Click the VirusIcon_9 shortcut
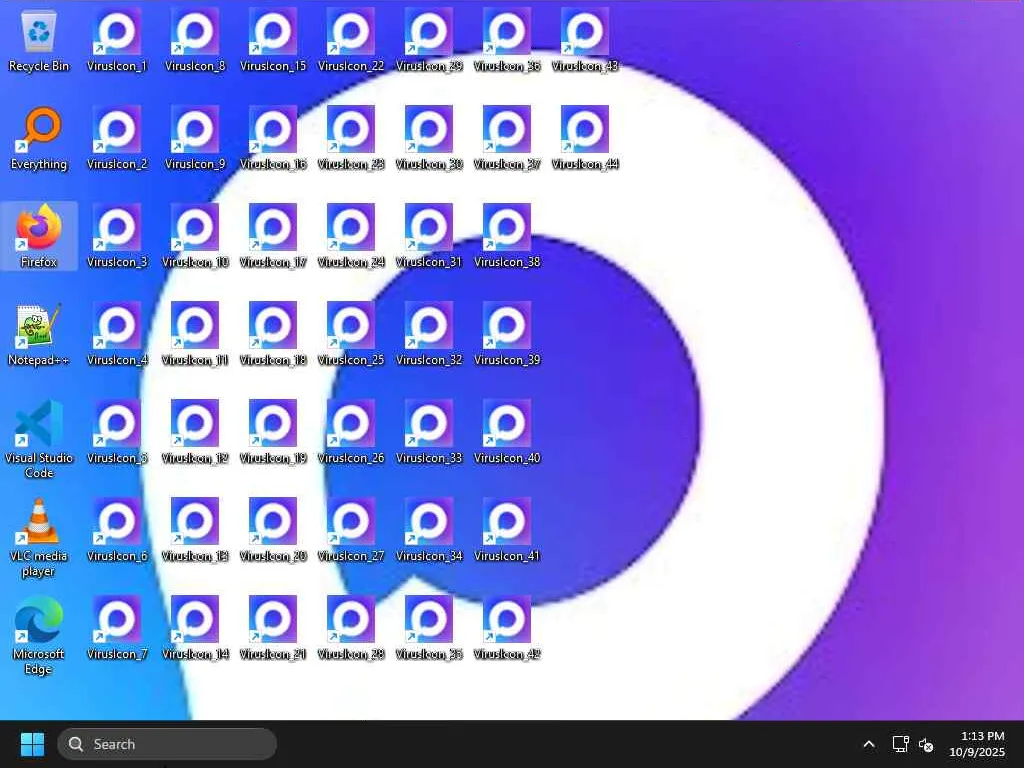 (195, 138)
